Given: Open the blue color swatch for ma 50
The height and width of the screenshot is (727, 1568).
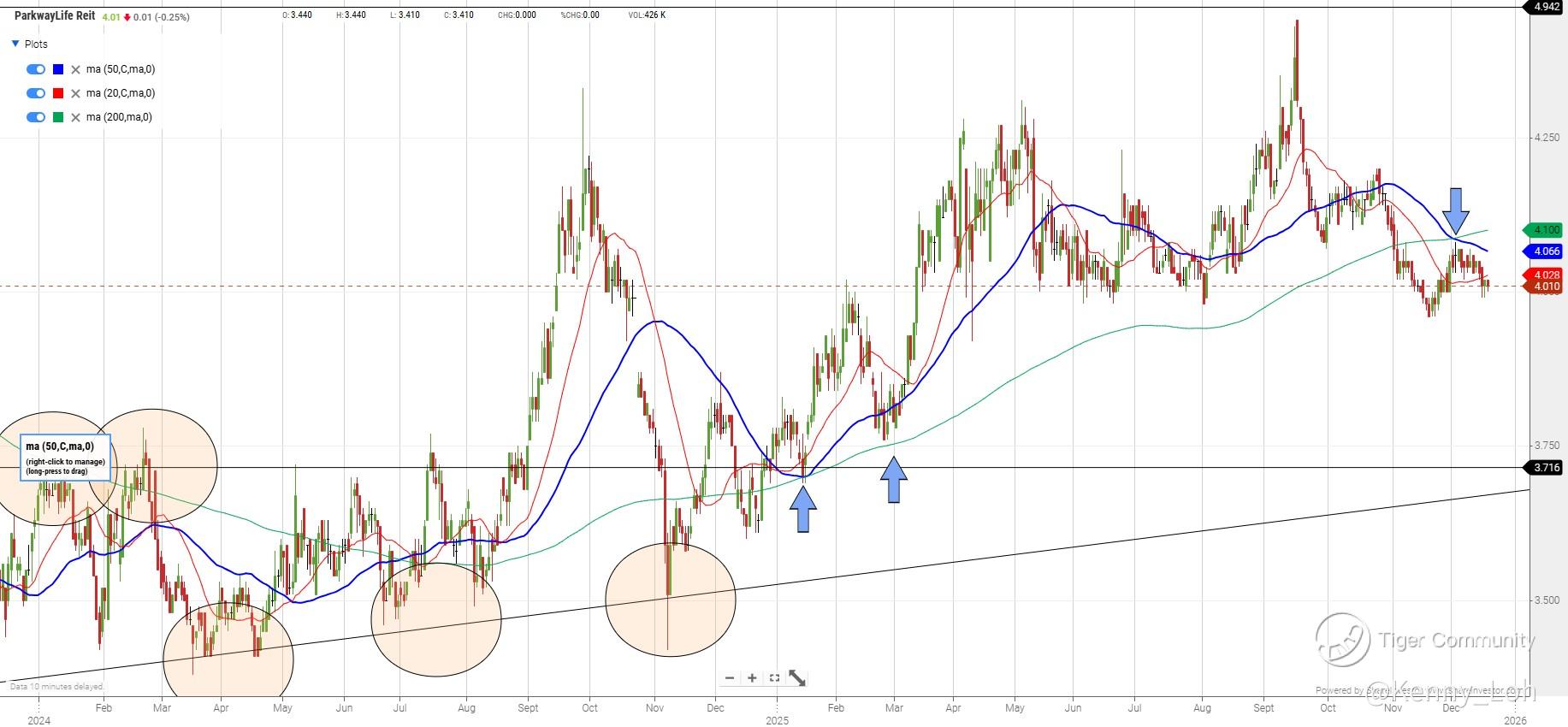Looking at the screenshot, I should [x=58, y=69].
